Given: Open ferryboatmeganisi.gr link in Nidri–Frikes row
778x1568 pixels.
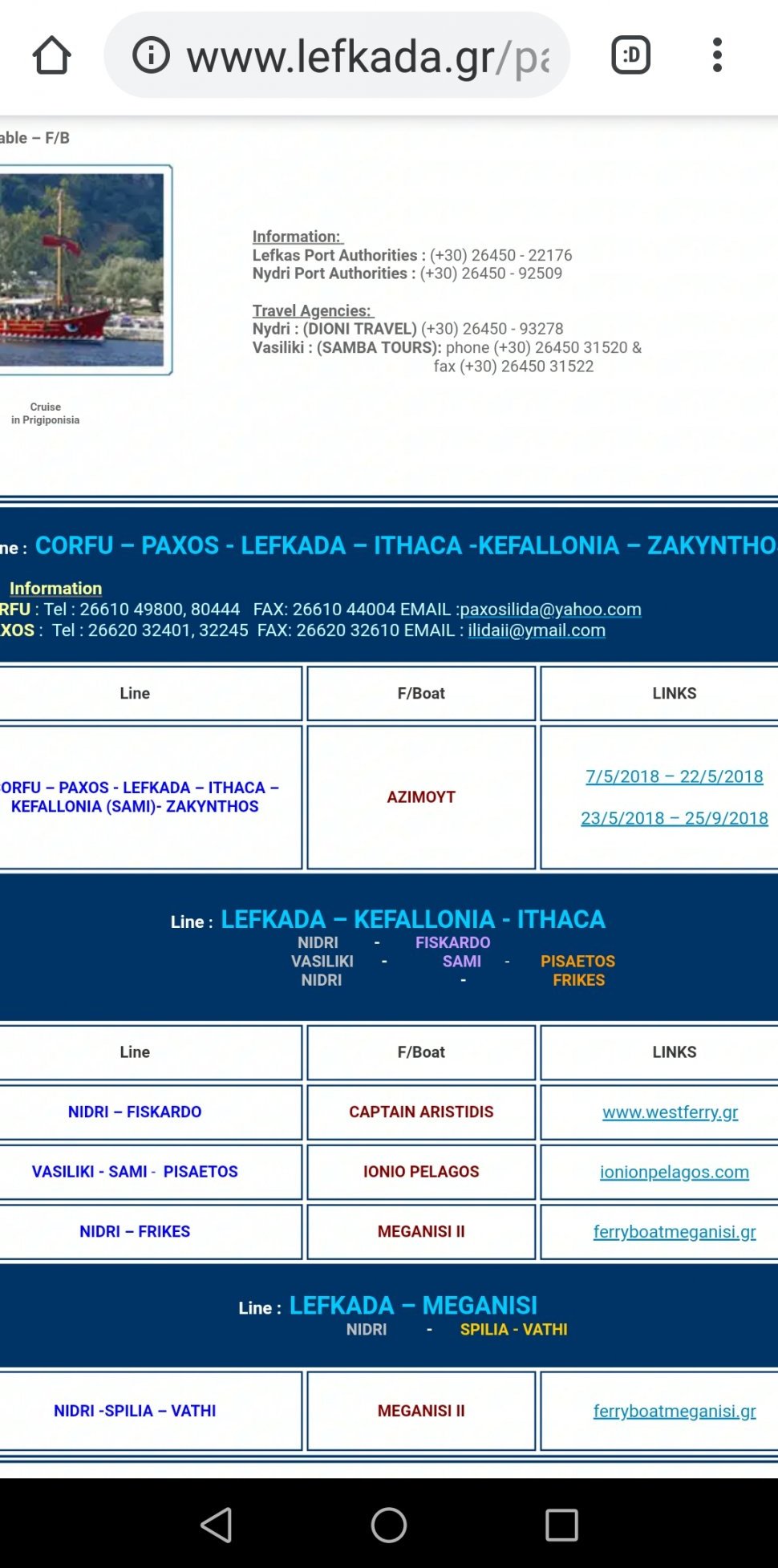Looking at the screenshot, I should 674,1232.
